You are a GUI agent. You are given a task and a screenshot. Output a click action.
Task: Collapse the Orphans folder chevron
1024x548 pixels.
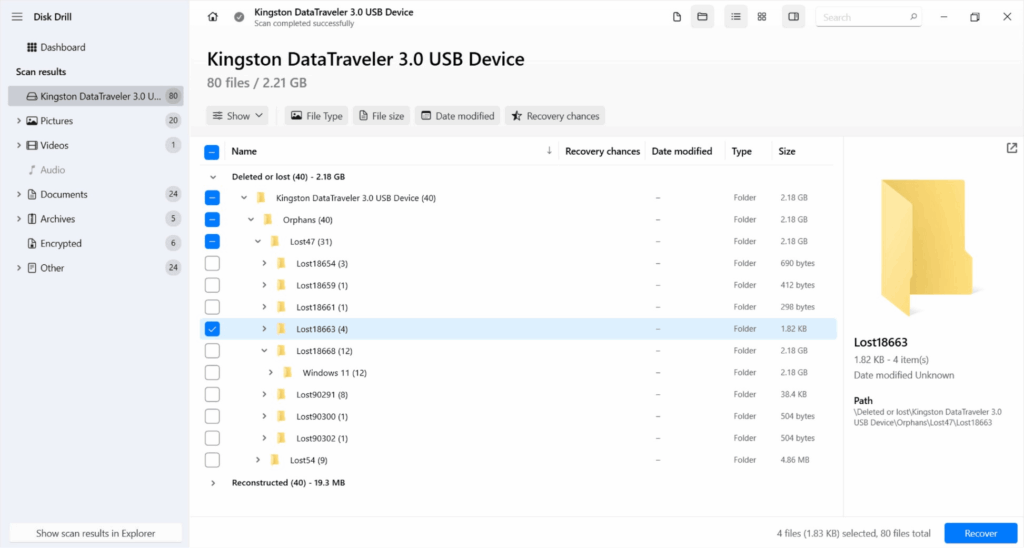pos(251,219)
